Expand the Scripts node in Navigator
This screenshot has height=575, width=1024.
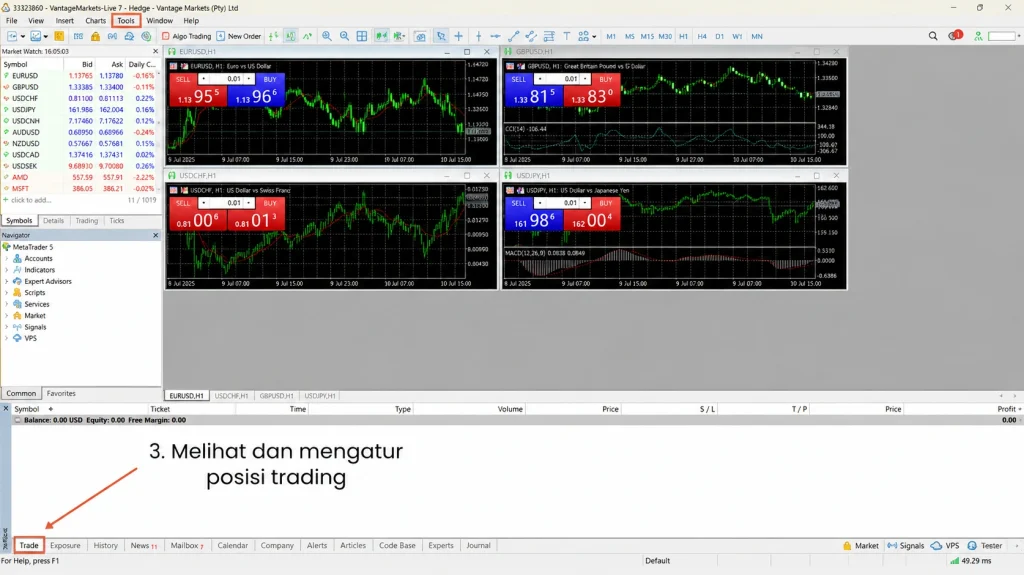(x=7, y=293)
